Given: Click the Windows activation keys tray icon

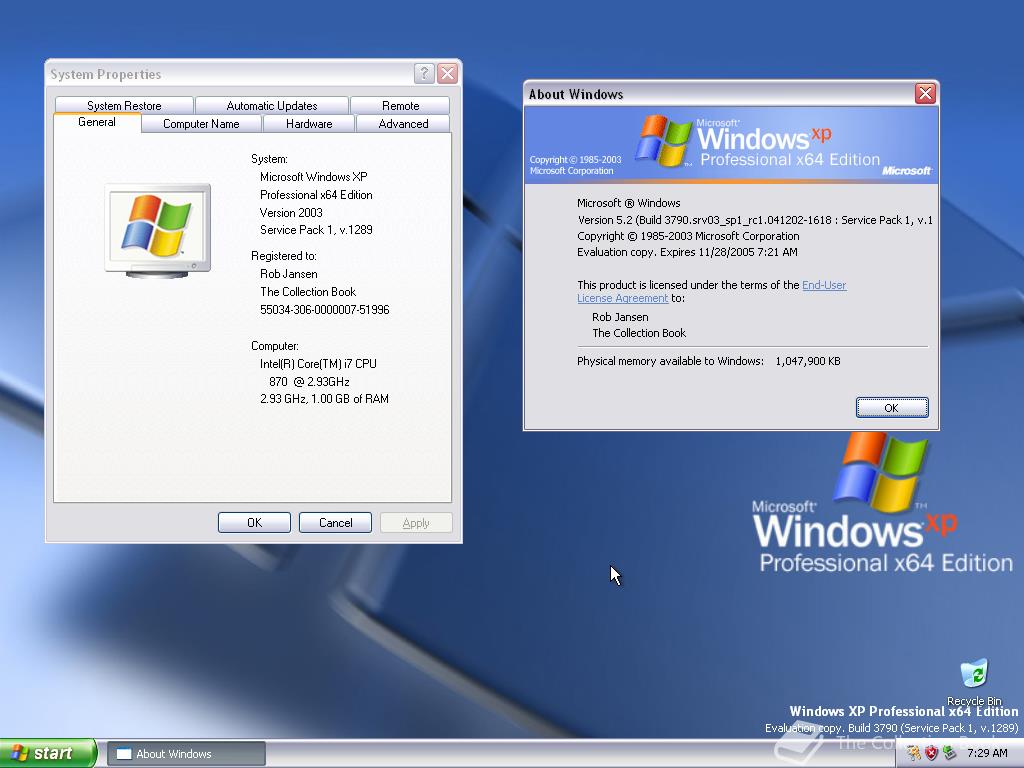Looking at the screenshot, I should pyautogui.click(x=914, y=753).
